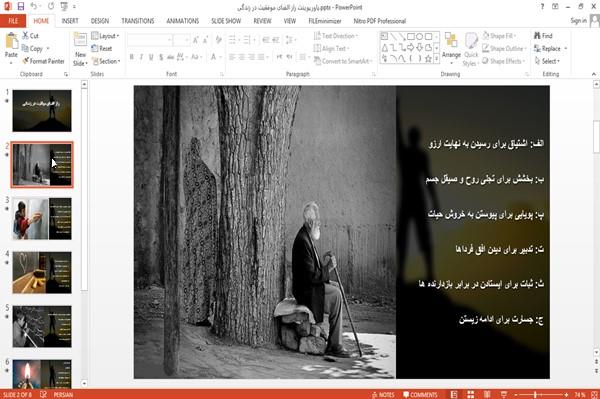
Task: Switch to the SLIDE SHOW tab
Action: click(x=226, y=21)
